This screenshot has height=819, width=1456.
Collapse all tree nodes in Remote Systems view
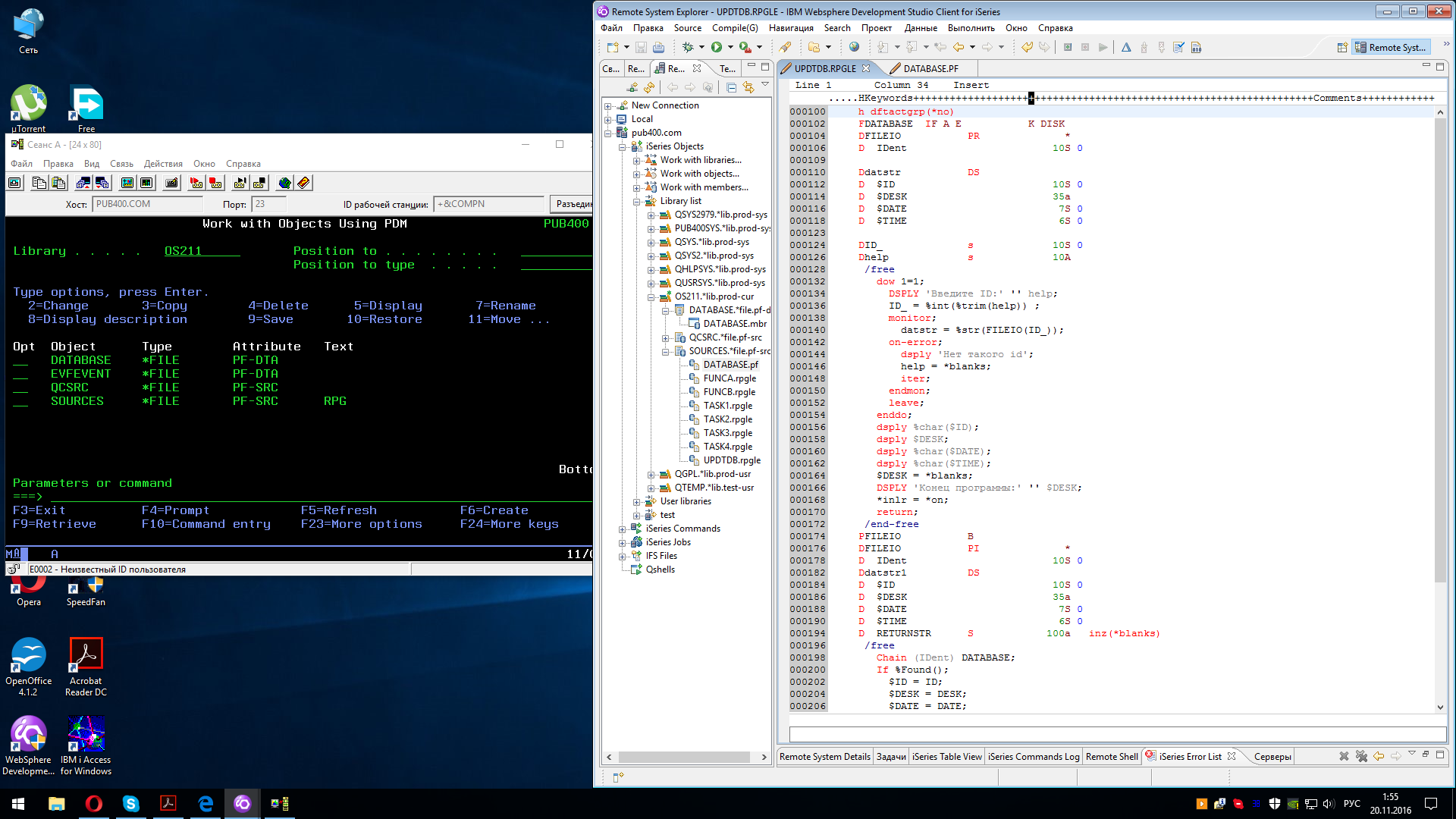click(x=731, y=87)
